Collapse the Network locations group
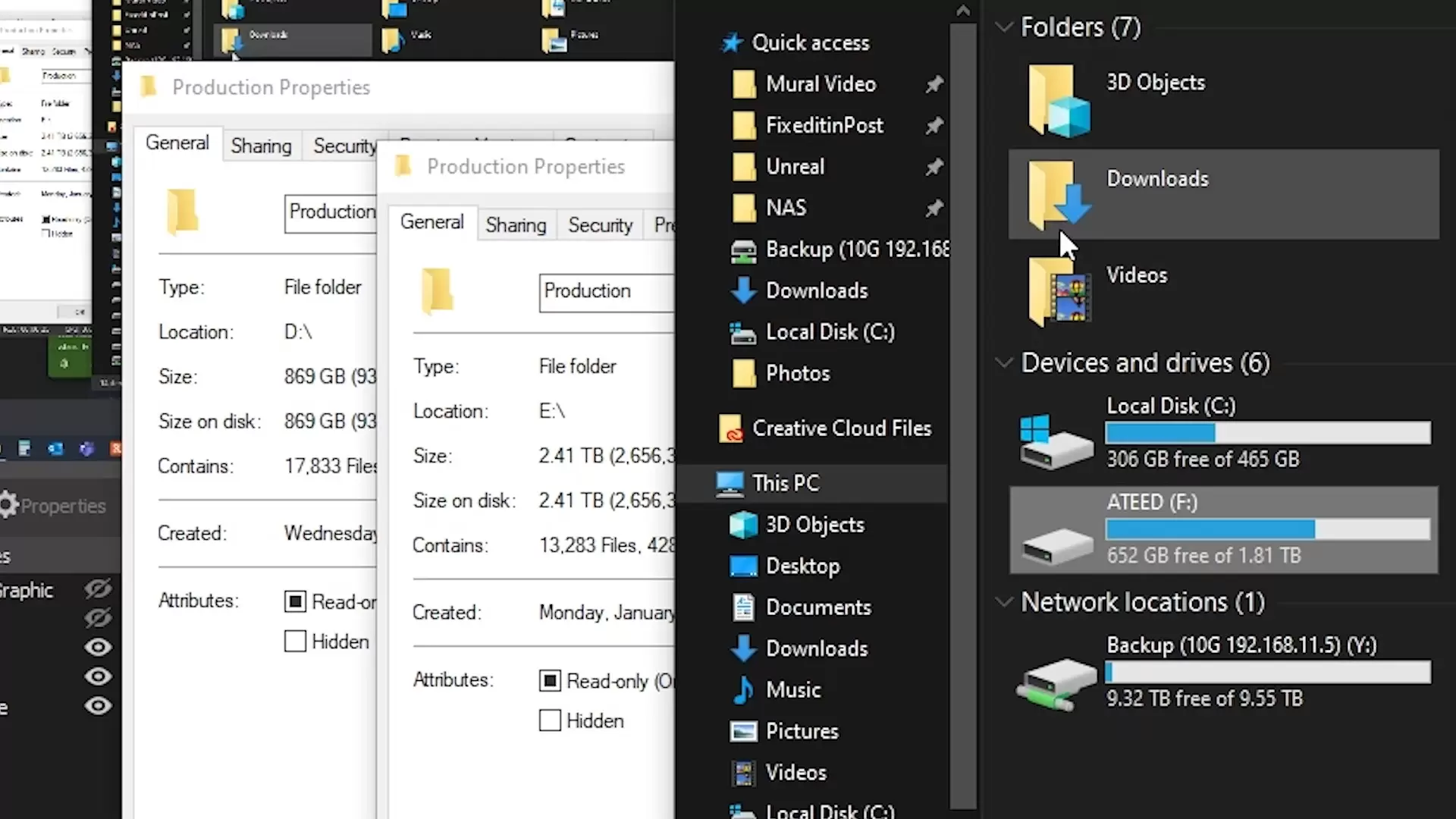Screen dimensions: 1456x819 coord(1004,603)
